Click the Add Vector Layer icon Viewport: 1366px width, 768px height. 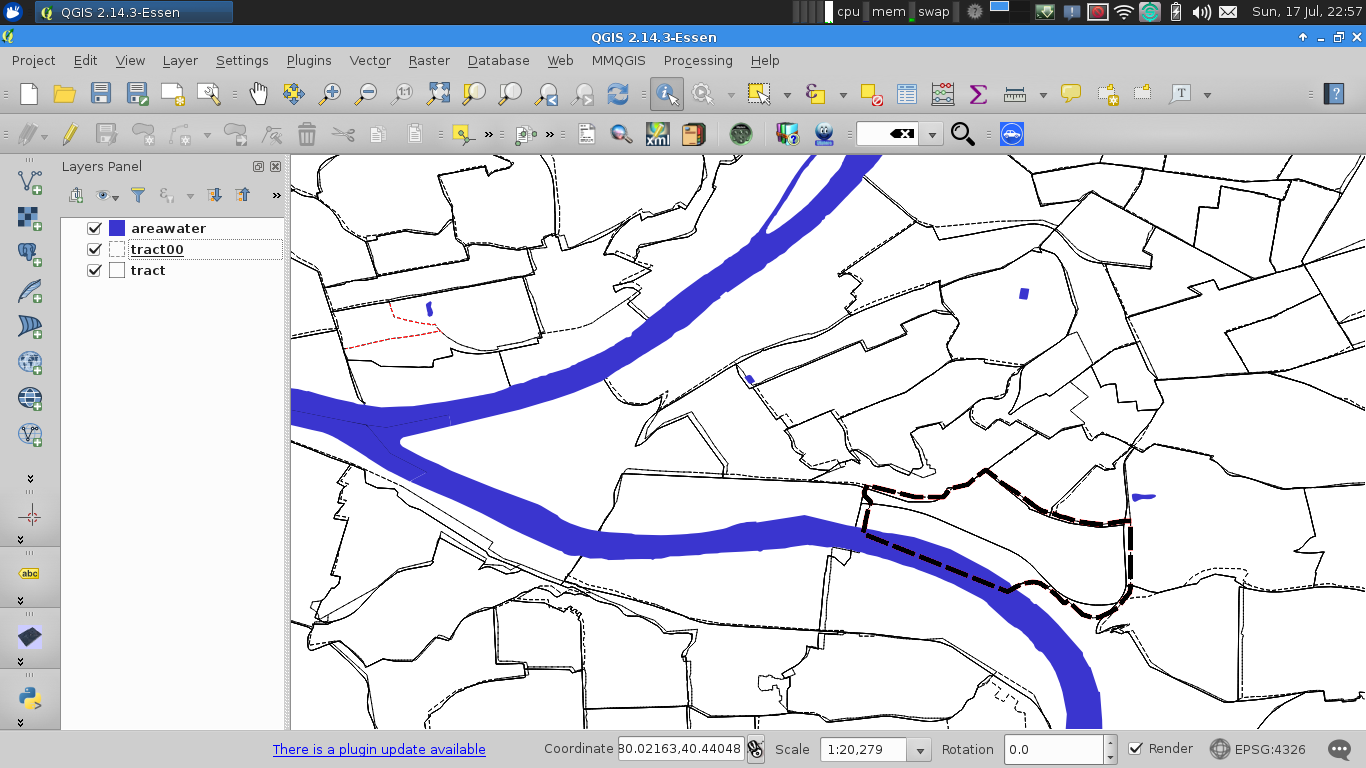point(29,181)
